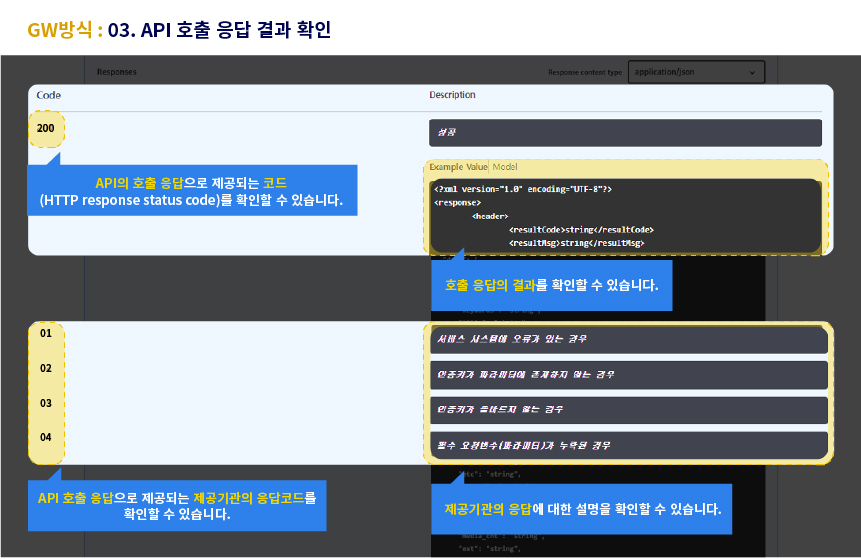861x559 pixels.
Task: Click the Responses section heading
Action: pos(116,72)
